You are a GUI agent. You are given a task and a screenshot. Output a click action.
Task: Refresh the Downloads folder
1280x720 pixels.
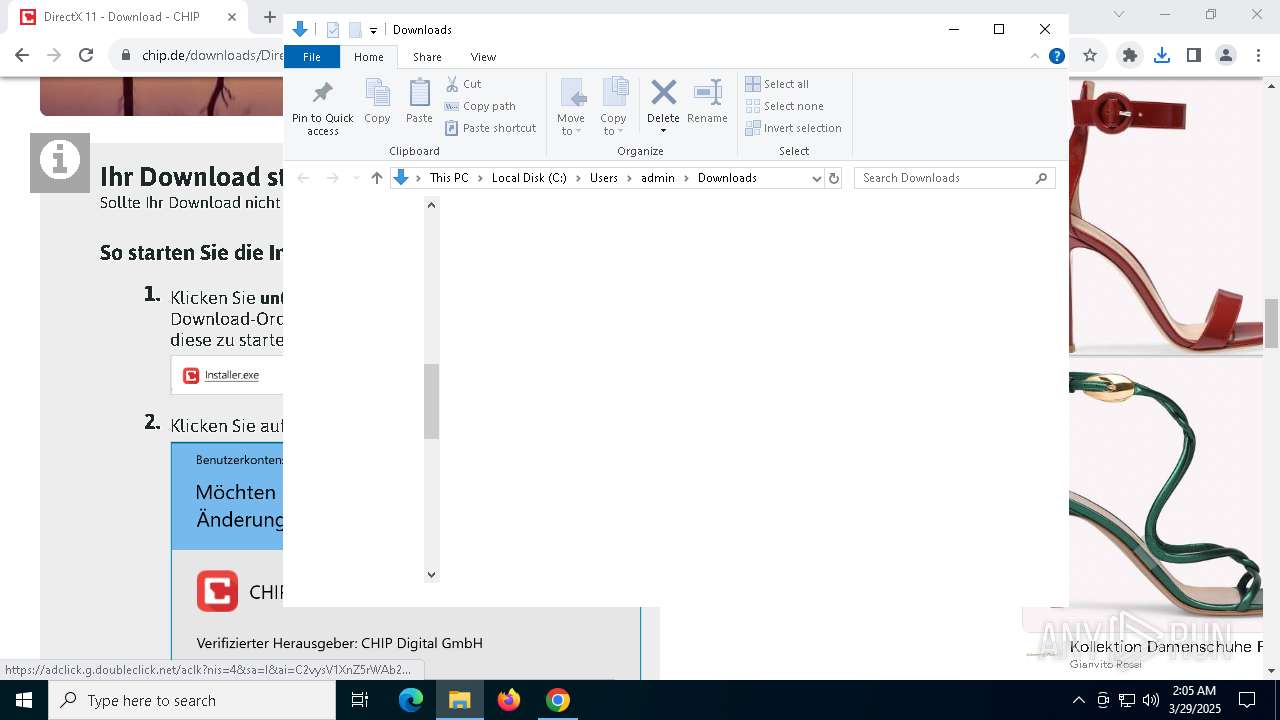tap(834, 178)
